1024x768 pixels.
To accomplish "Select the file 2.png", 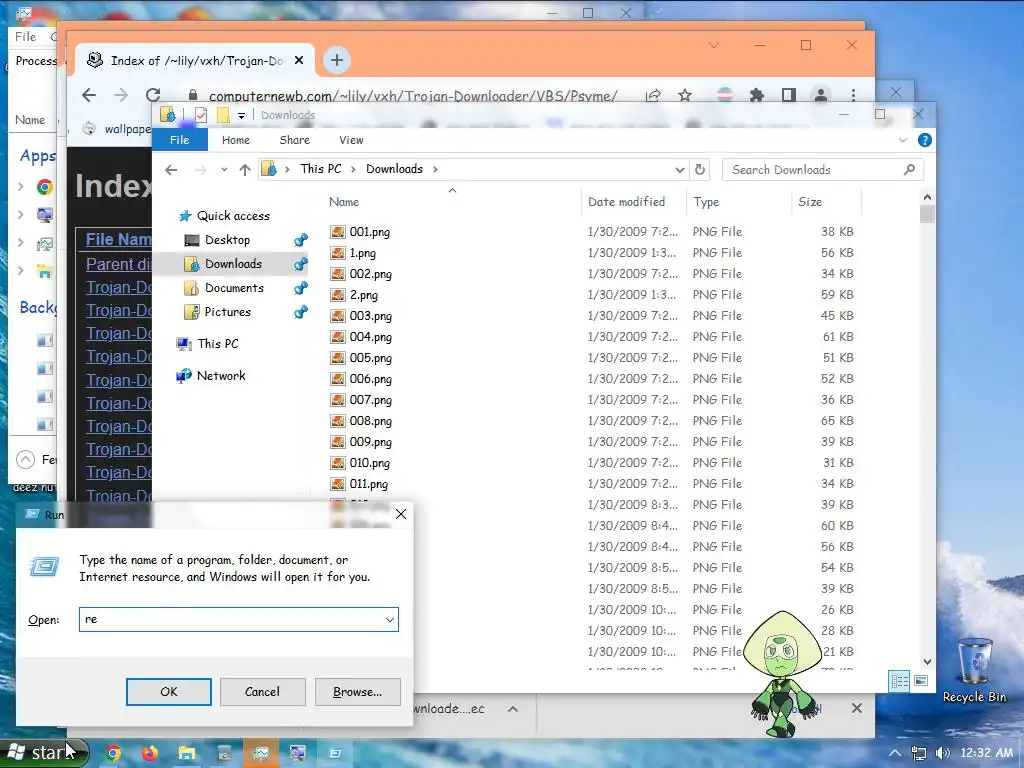I will point(363,295).
